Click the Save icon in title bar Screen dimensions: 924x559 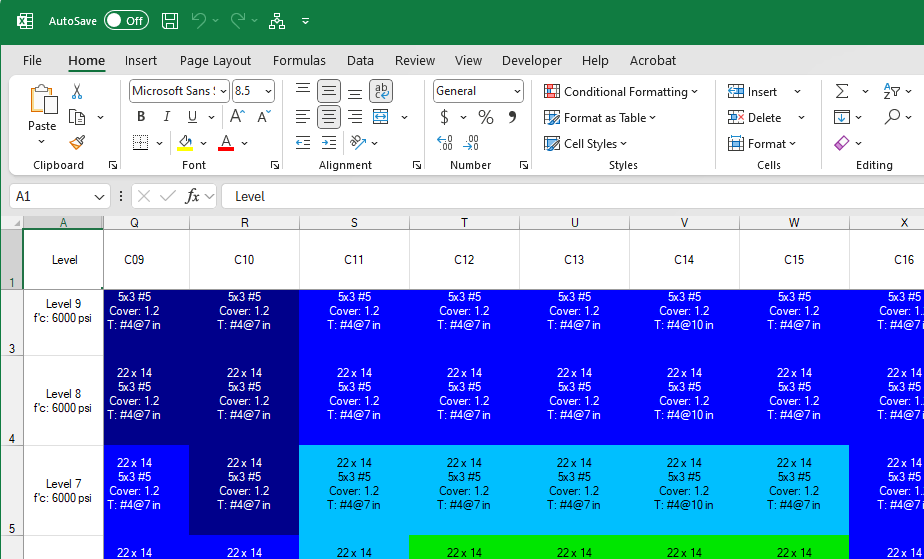coord(170,20)
